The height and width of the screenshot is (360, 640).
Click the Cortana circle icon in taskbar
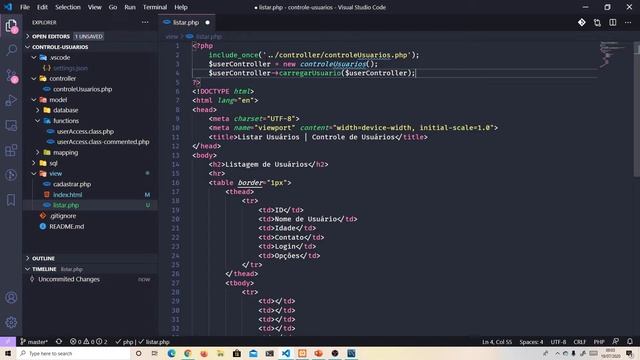click(138, 353)
